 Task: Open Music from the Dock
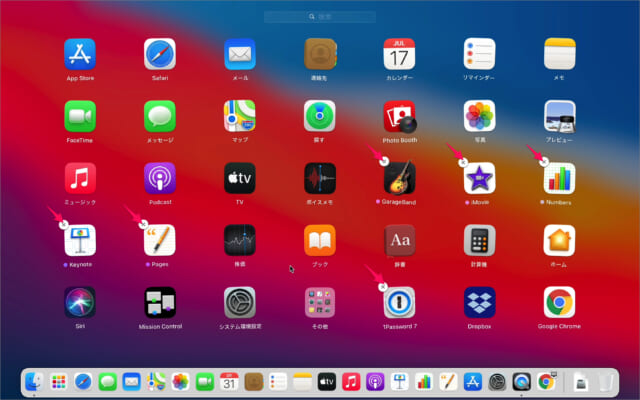351,382
